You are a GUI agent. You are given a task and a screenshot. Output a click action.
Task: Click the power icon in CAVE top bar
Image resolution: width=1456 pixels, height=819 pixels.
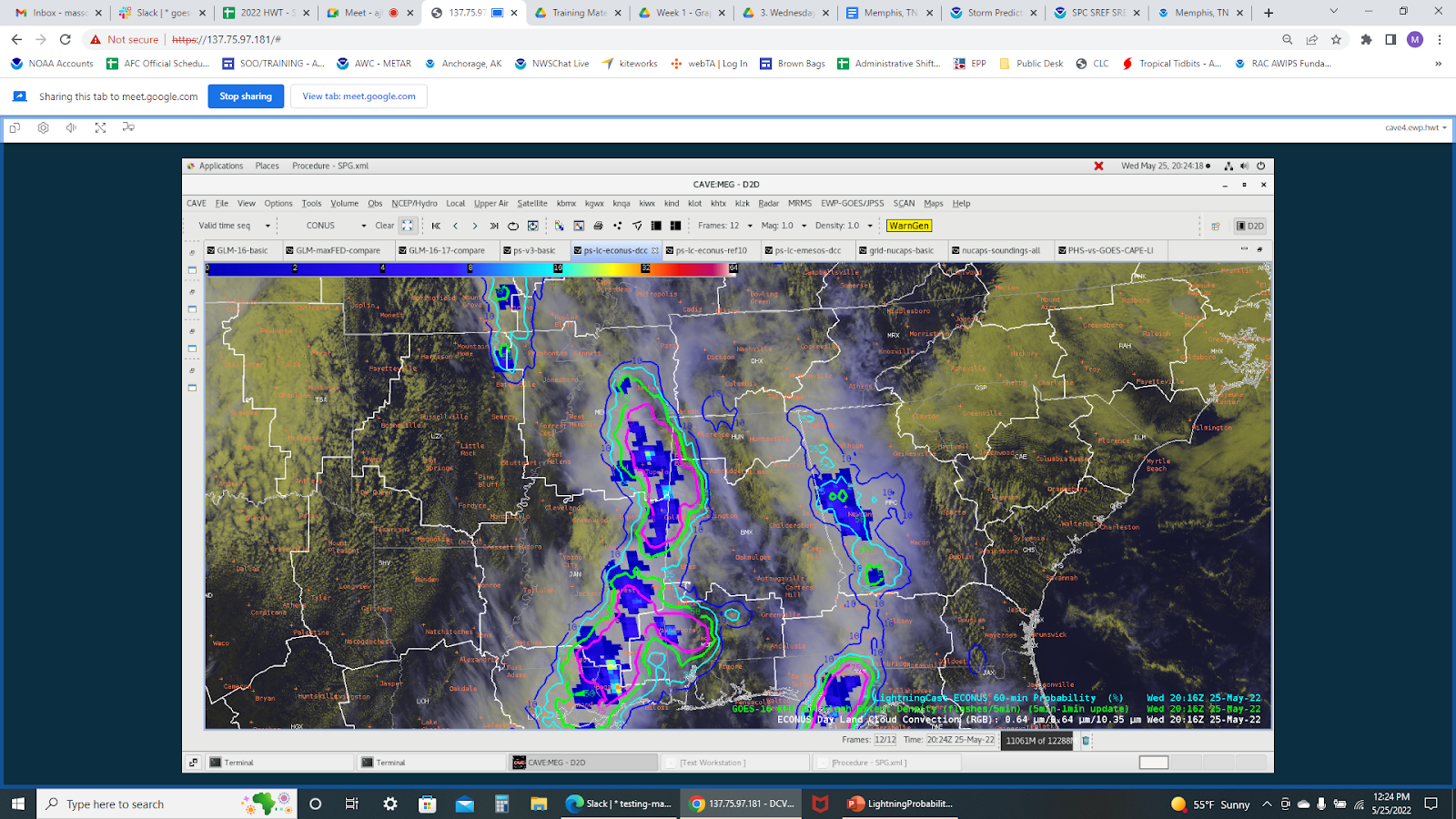click(1260, 166)
